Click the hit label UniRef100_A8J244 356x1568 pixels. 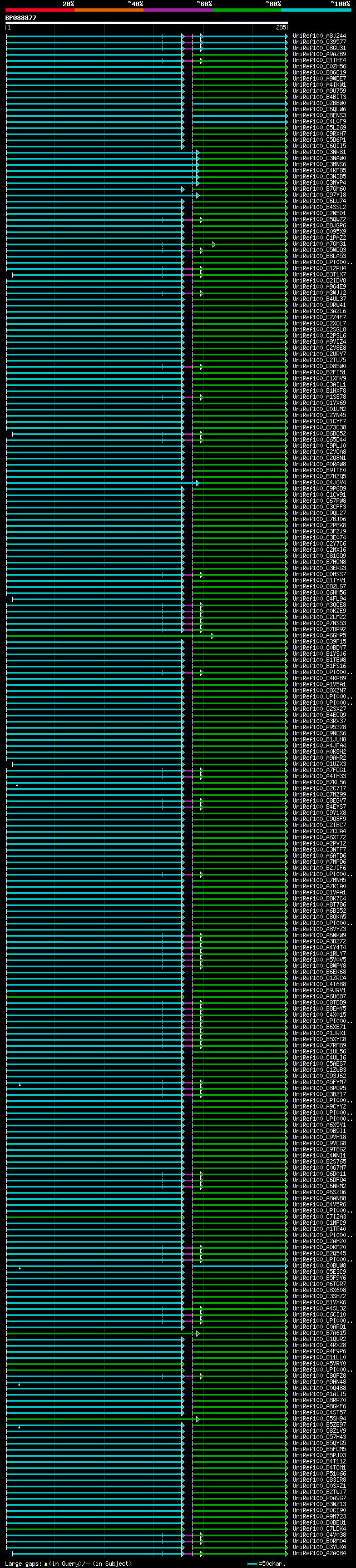(319, 36)
